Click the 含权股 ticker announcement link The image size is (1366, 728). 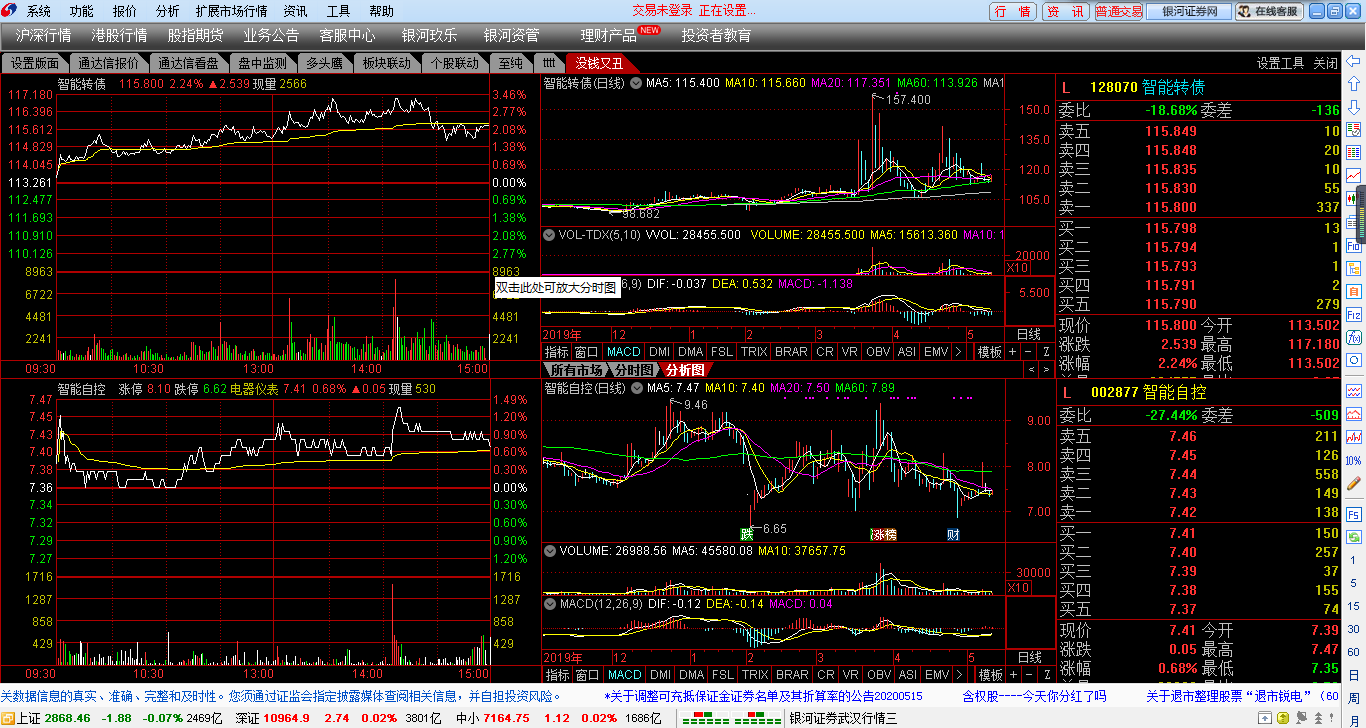click(x=1034, y=696)
